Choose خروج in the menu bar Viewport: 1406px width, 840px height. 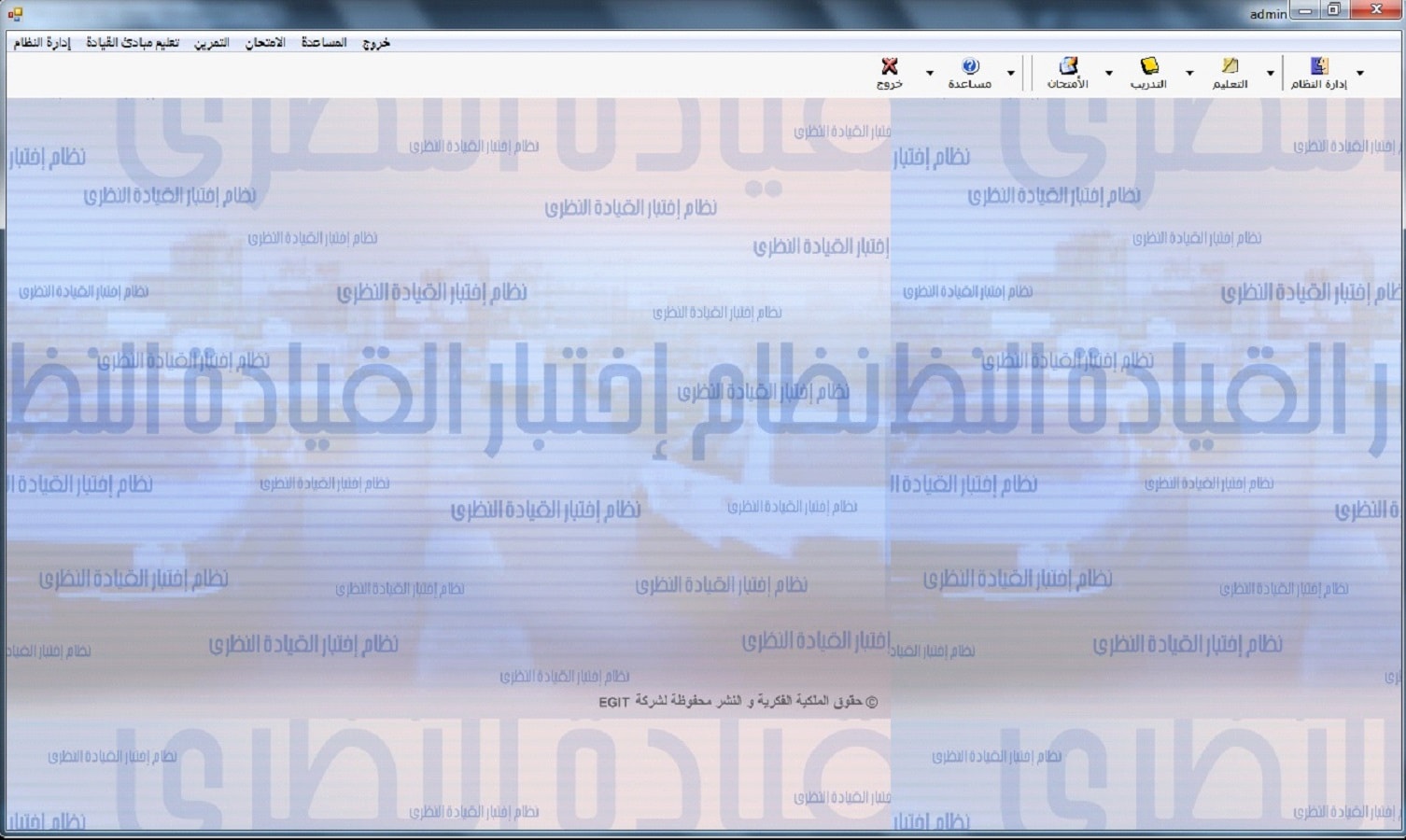(x=376, y=43)
